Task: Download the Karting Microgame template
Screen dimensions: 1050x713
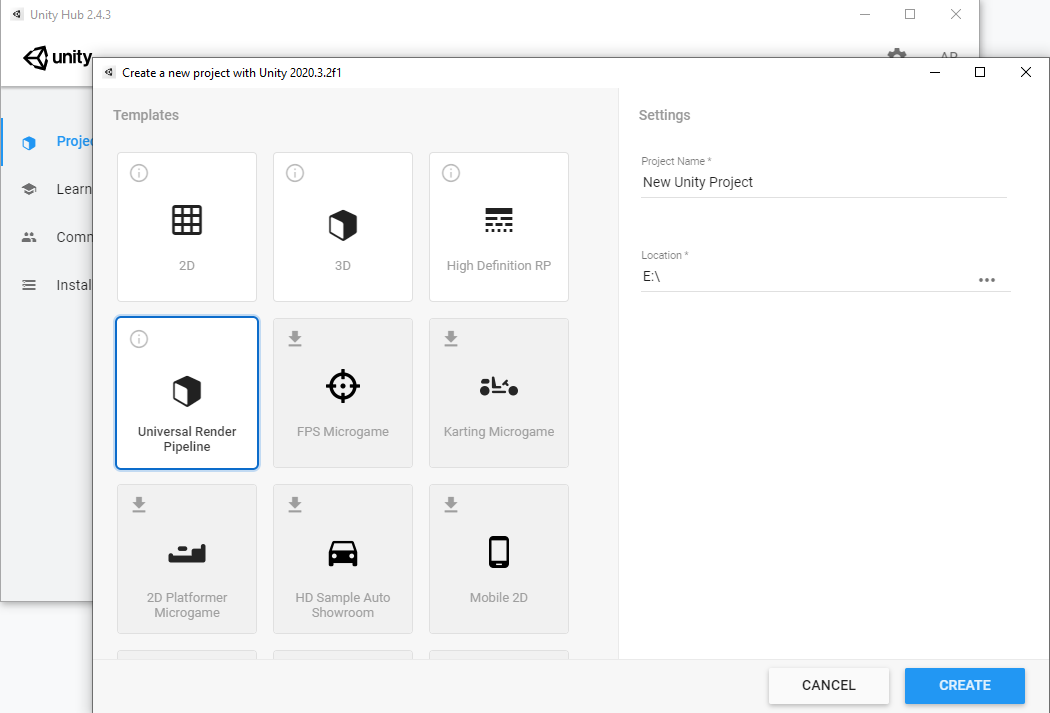Action: (451, 339)
